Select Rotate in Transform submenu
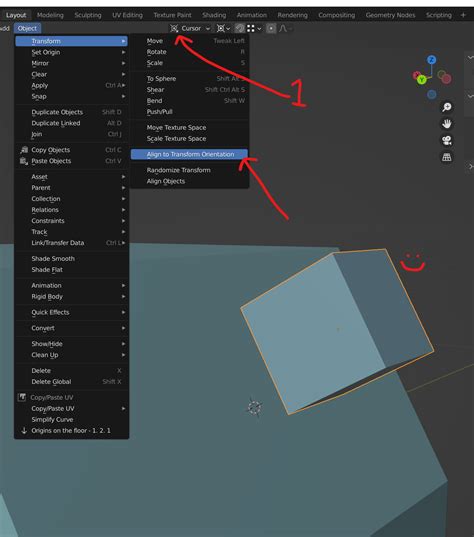This screenshot has width=474, height=537. (x=189, y=52)
